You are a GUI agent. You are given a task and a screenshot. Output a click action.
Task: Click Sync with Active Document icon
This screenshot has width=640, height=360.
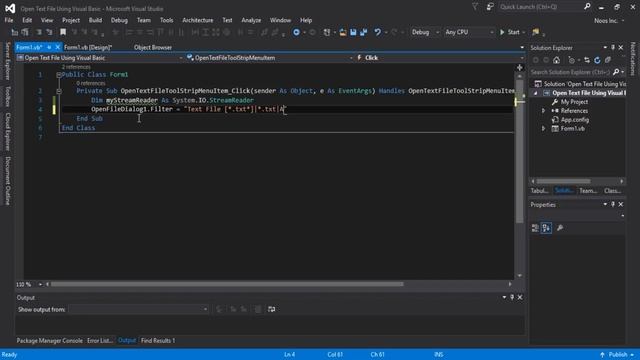587,60
